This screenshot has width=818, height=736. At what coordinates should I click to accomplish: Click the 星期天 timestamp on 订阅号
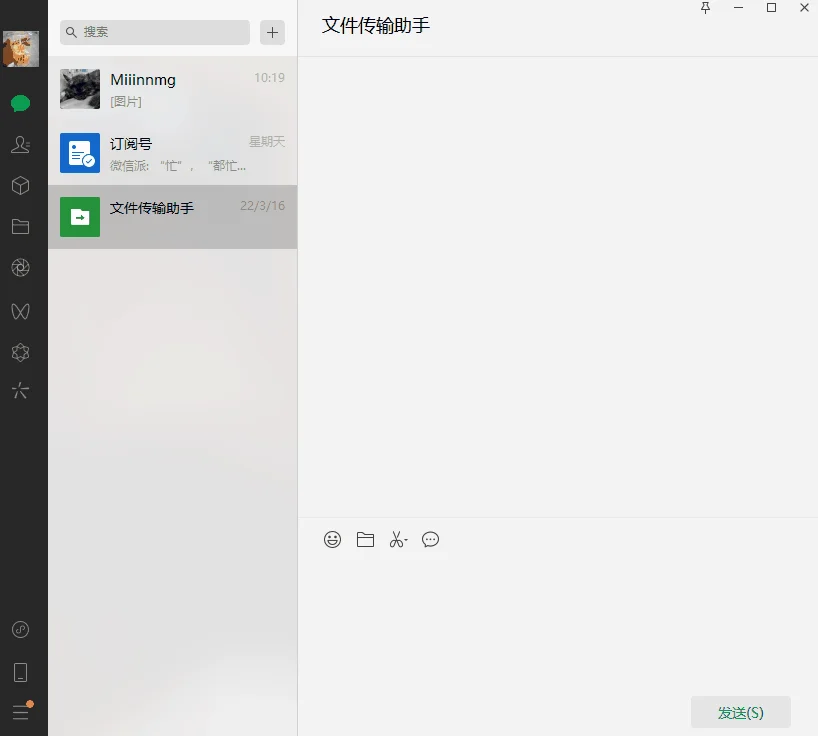(267, 141)
